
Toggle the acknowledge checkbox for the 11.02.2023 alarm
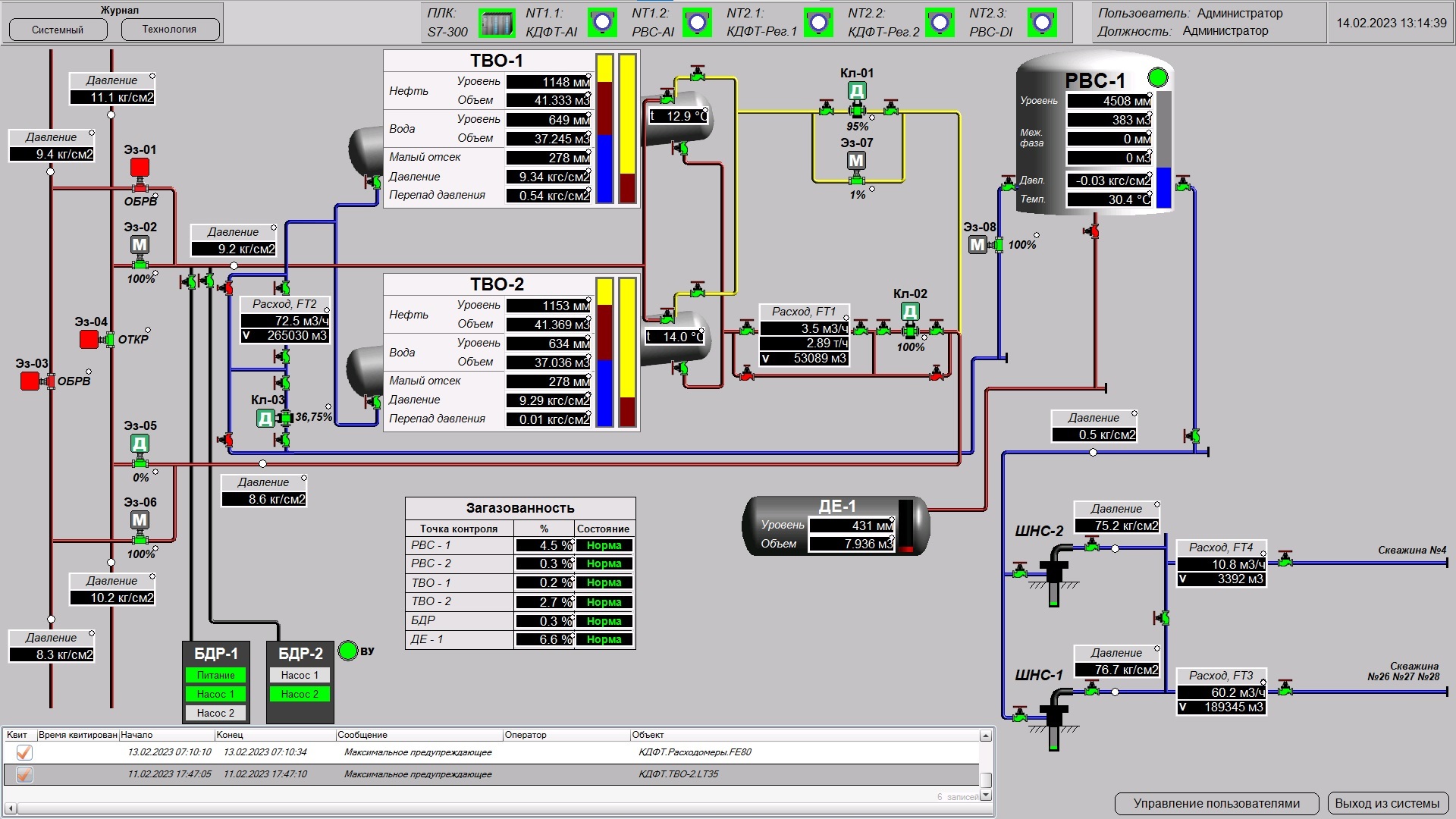pos(24,774)
